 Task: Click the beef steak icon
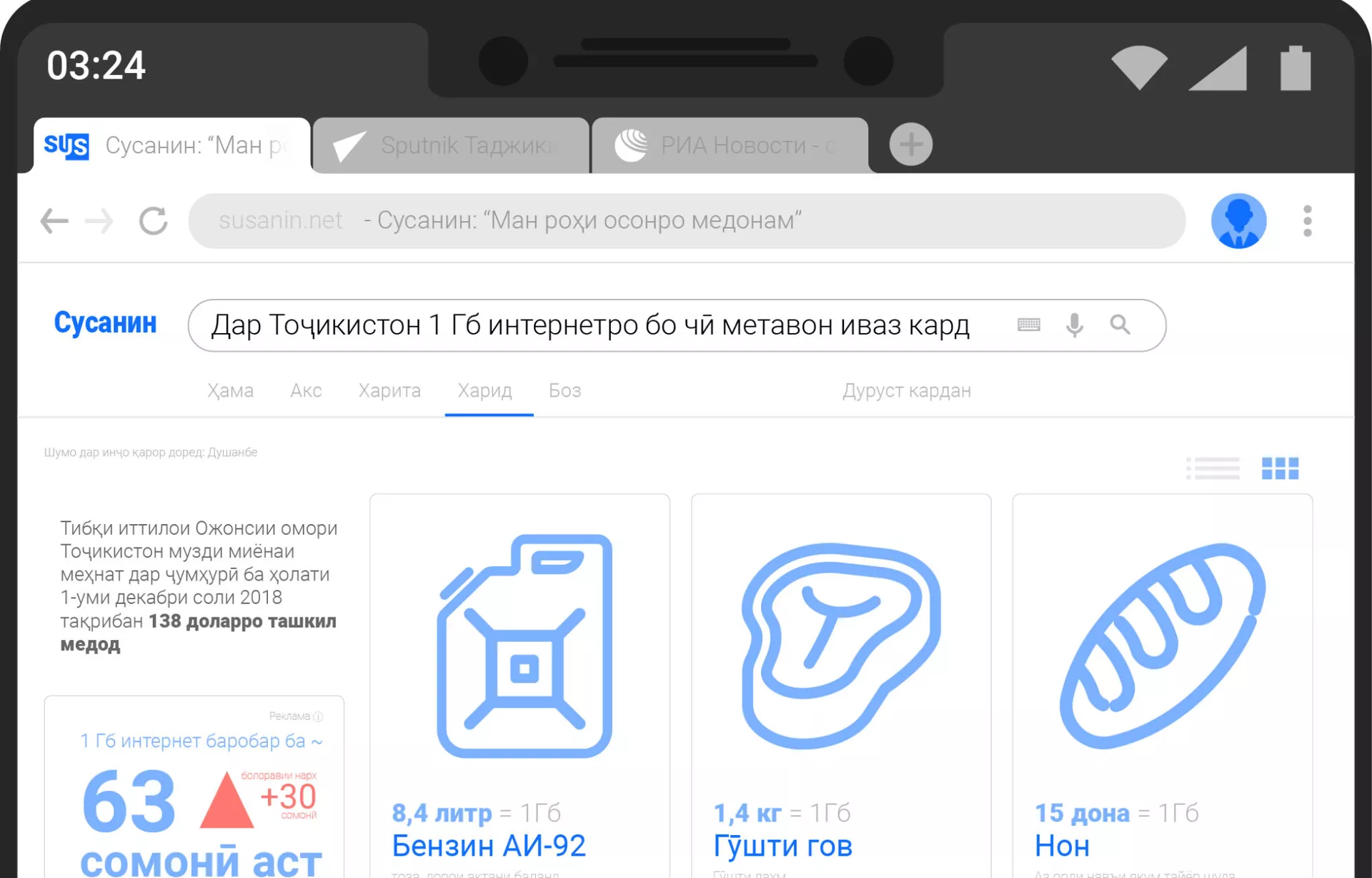[x=841, y=646]
